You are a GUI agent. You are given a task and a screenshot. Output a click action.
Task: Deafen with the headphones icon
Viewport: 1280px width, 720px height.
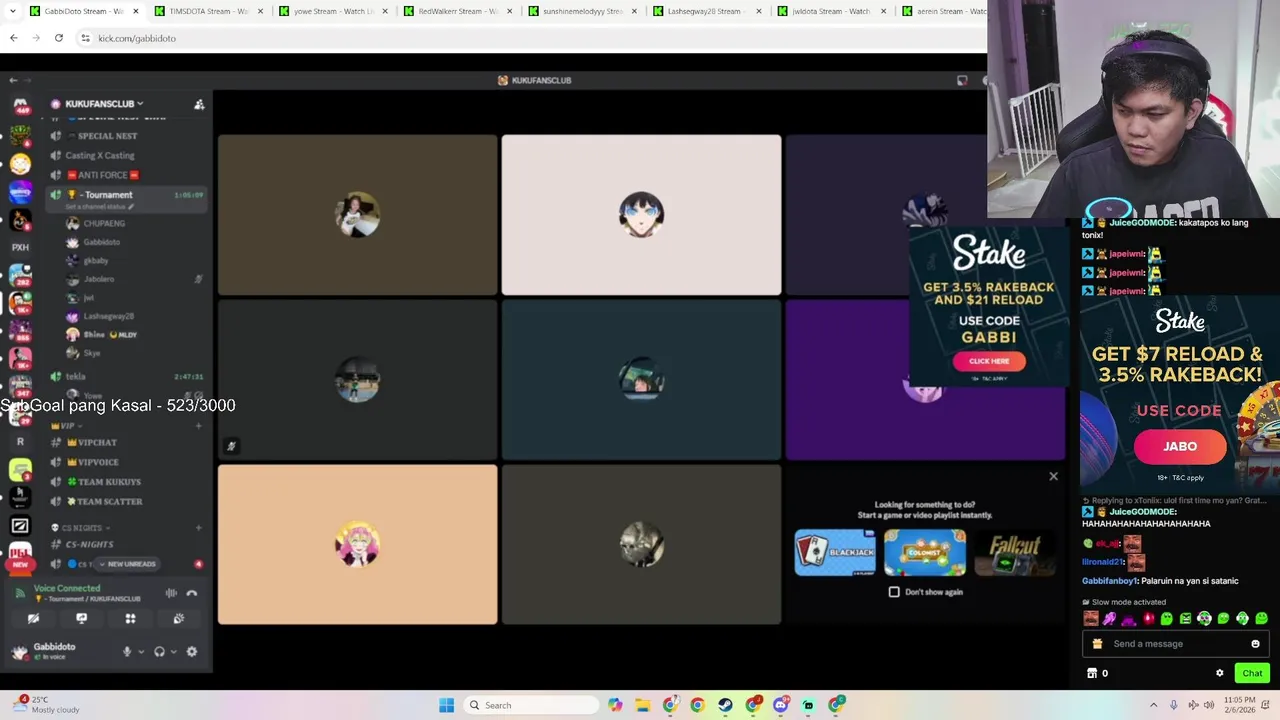tap(159, 651)
